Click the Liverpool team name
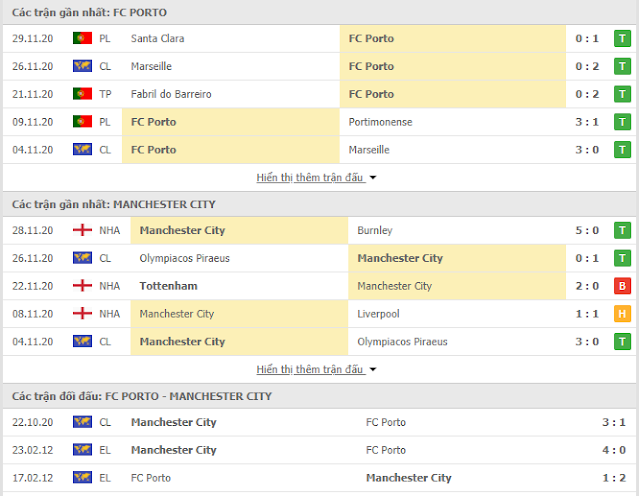Image resolution: width=639 pixels, height=496 pixels. coord(378,314)
